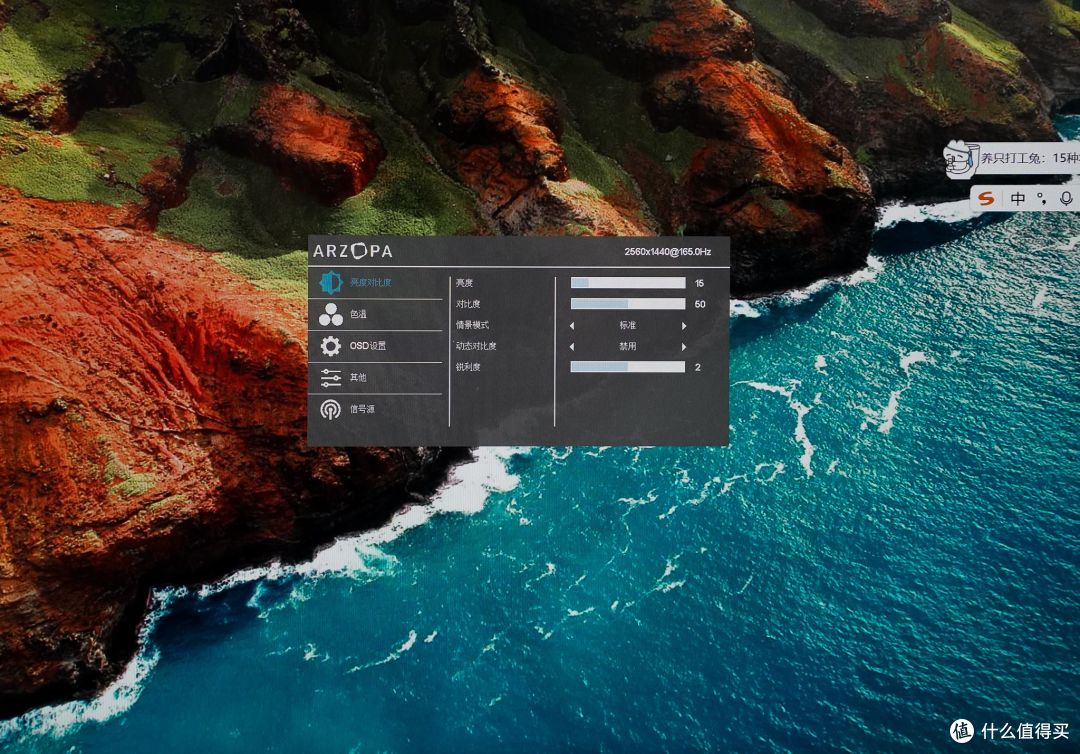
Task: Toggle the 中 Chinese/English input mode
Action: pyautogui.click(x=1017, y=198)
